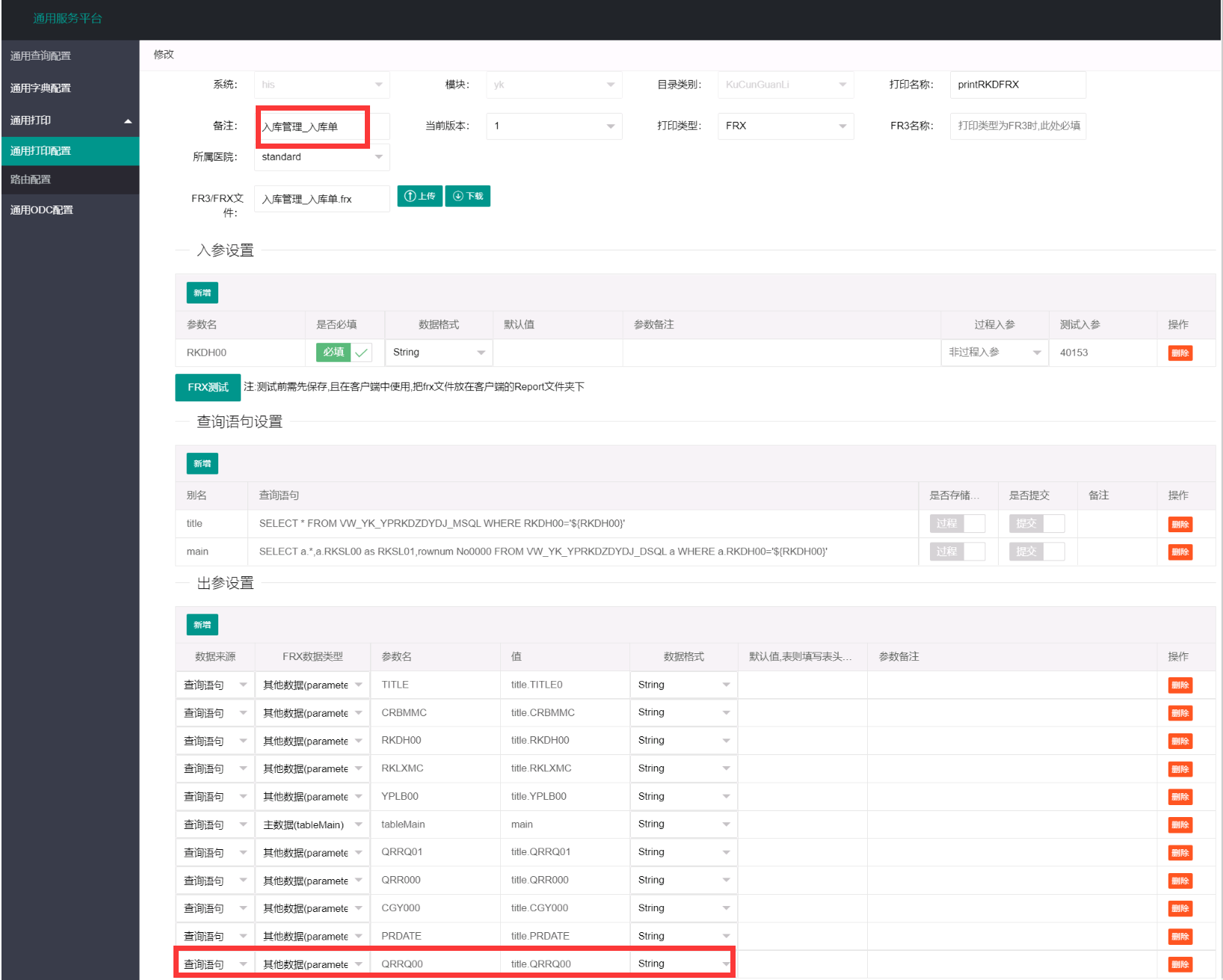The width and height of the screenshot is (1223, 980).
Task: Delete the RKLXMC output parameter row
Action: point(1180,769)
